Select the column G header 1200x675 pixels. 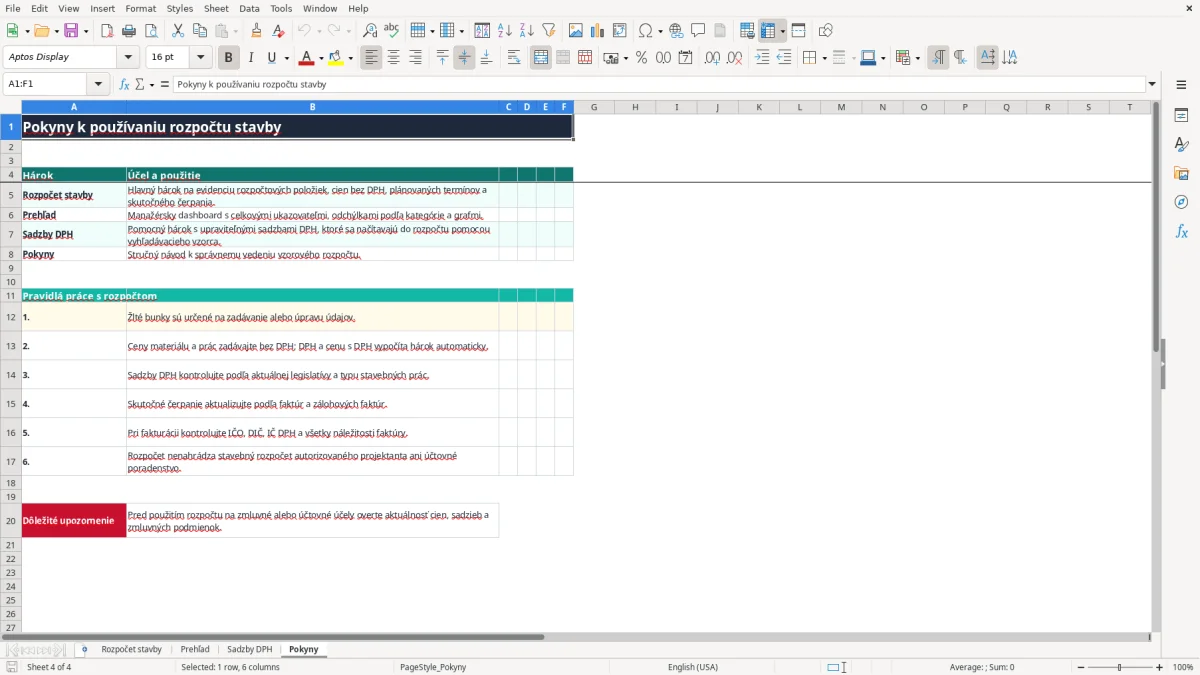click(594, 107)
